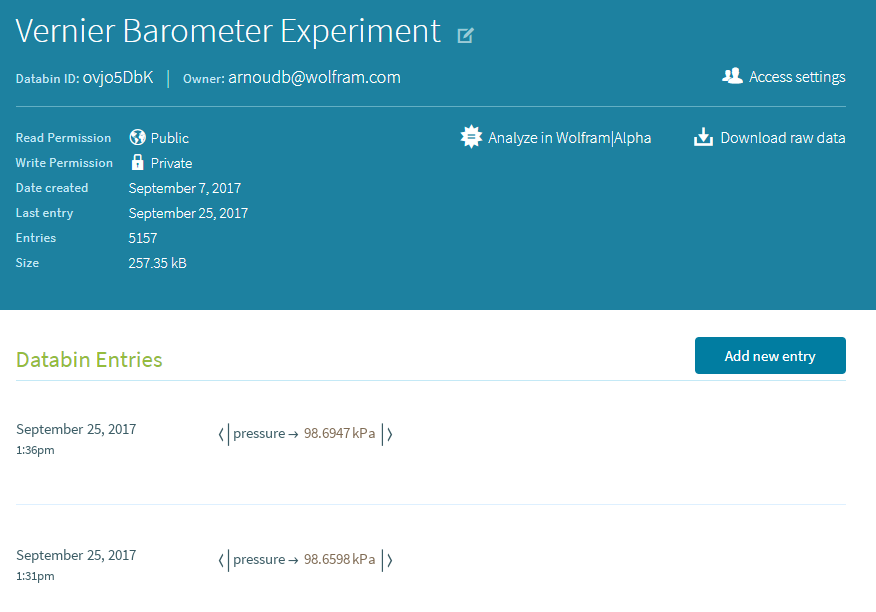The image size is (876, 612).
Task: Select date created September 7, 2017
Action: (185, 188)
